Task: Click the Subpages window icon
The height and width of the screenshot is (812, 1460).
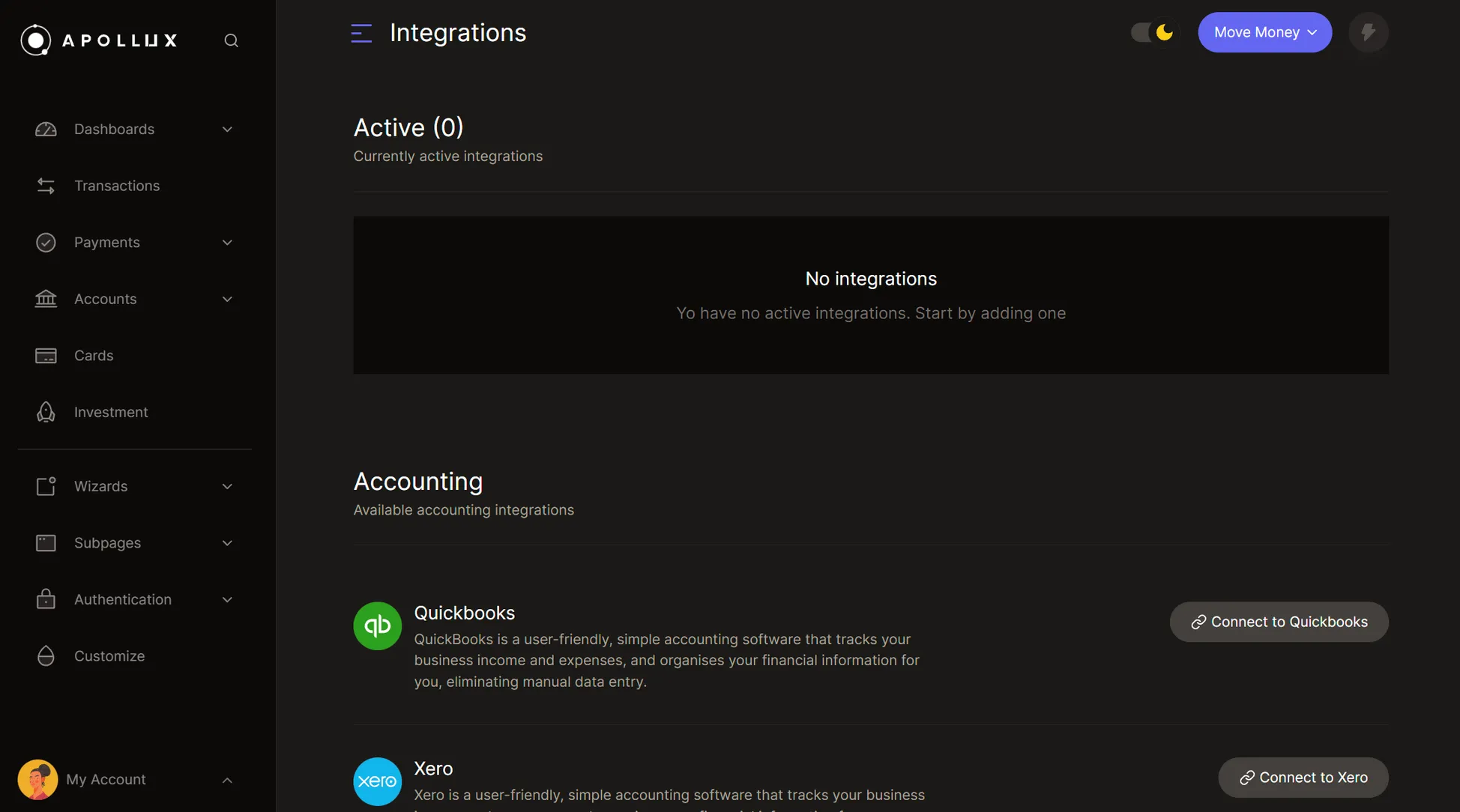Action: tap(46, 543)
